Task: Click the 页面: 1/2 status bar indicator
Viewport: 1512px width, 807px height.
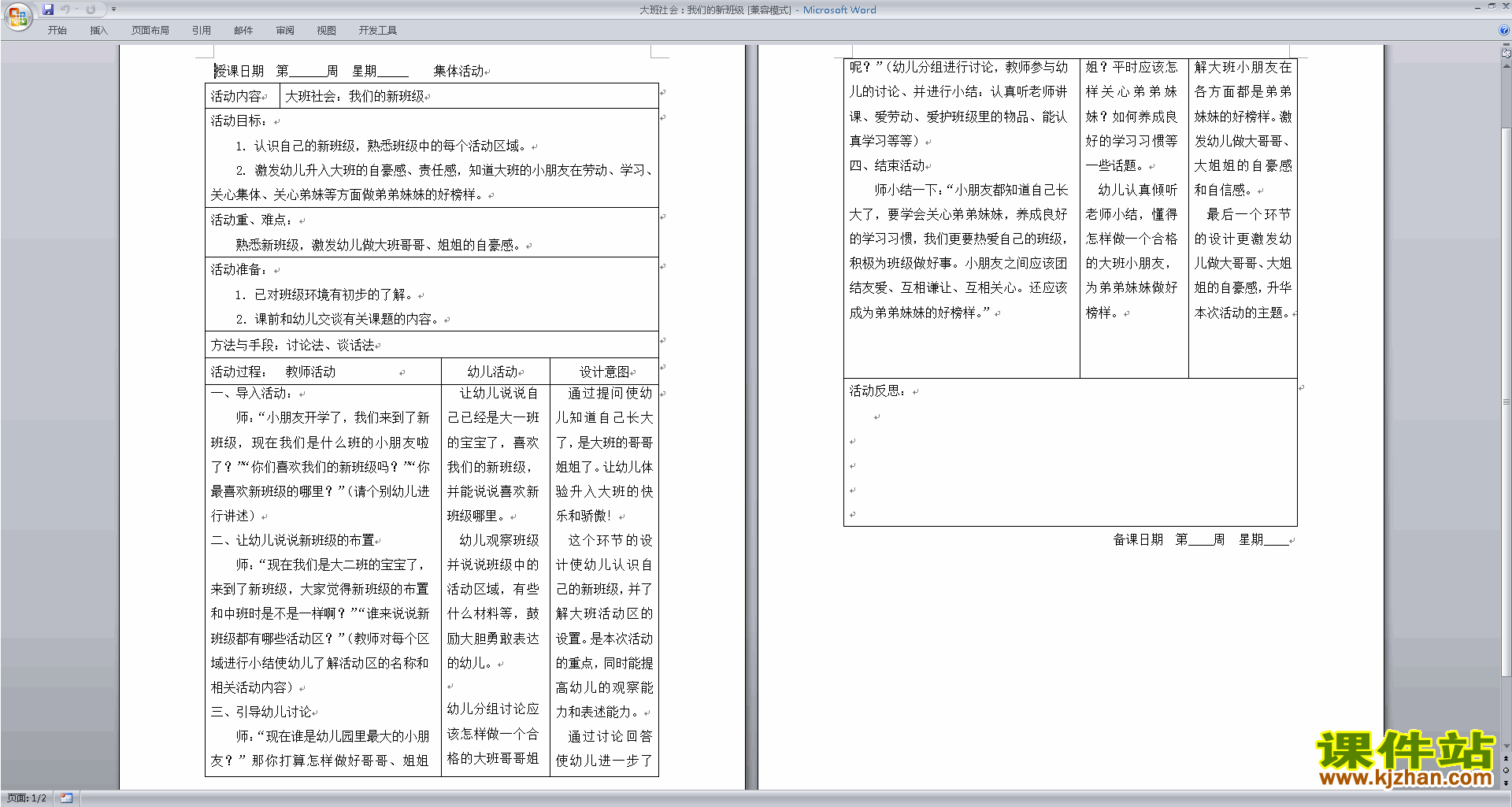Action: (27, 798)
